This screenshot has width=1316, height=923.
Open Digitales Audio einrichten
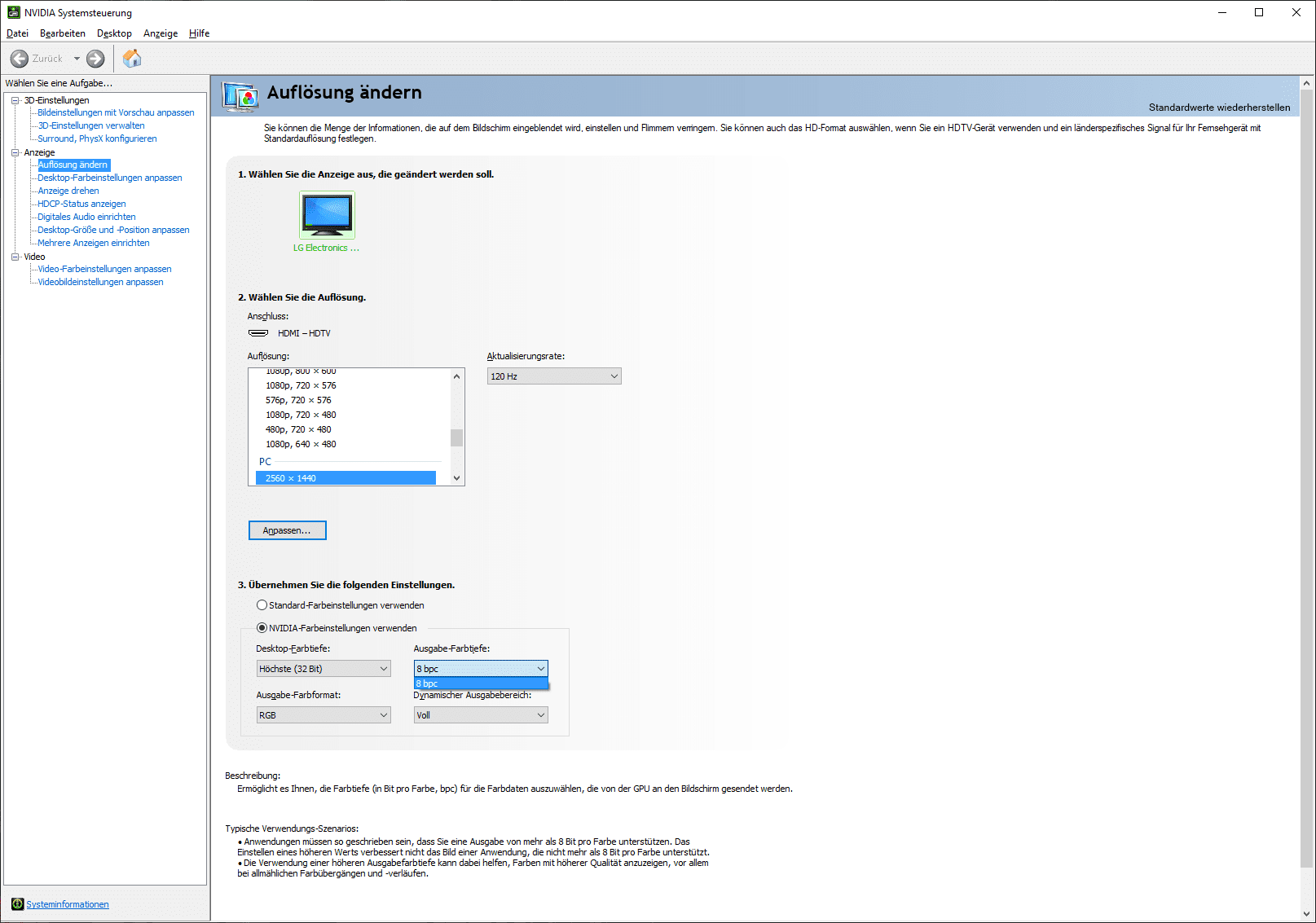(86, 217)
